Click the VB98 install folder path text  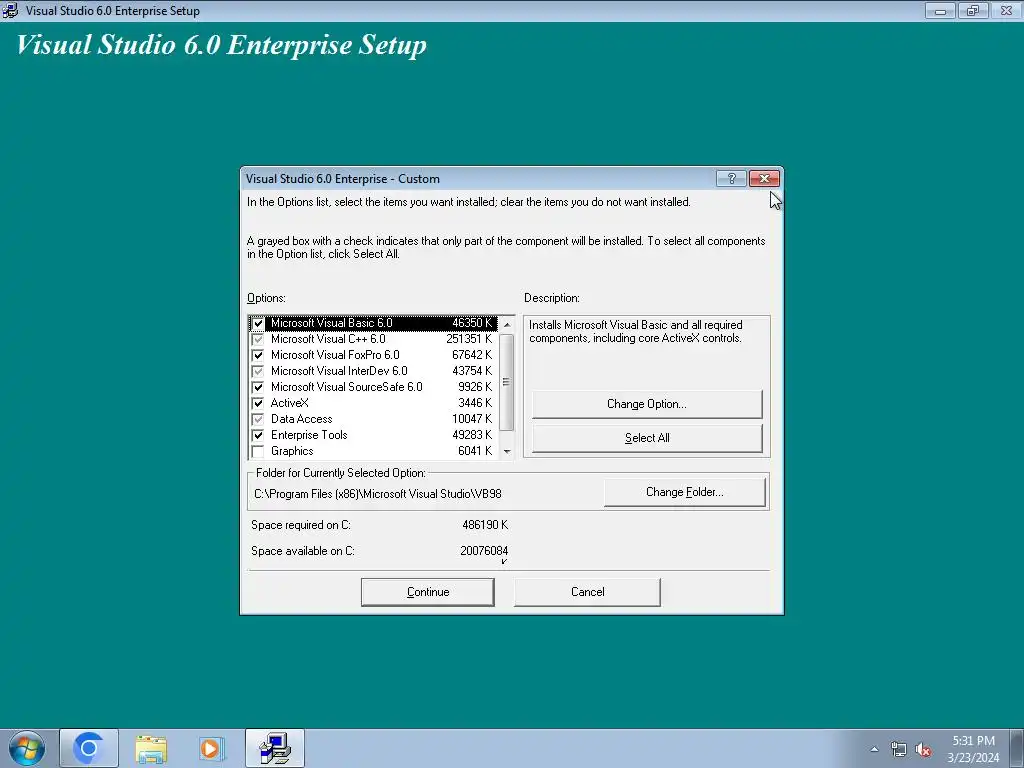click(x=377, y=494)
